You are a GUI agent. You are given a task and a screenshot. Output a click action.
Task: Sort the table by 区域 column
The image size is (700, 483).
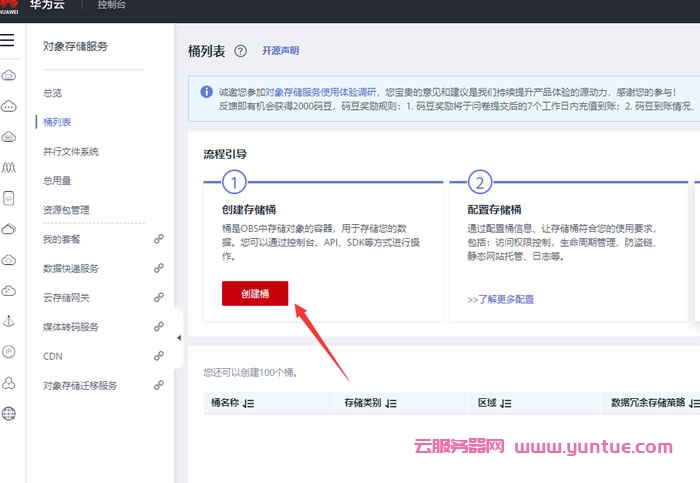505,403
